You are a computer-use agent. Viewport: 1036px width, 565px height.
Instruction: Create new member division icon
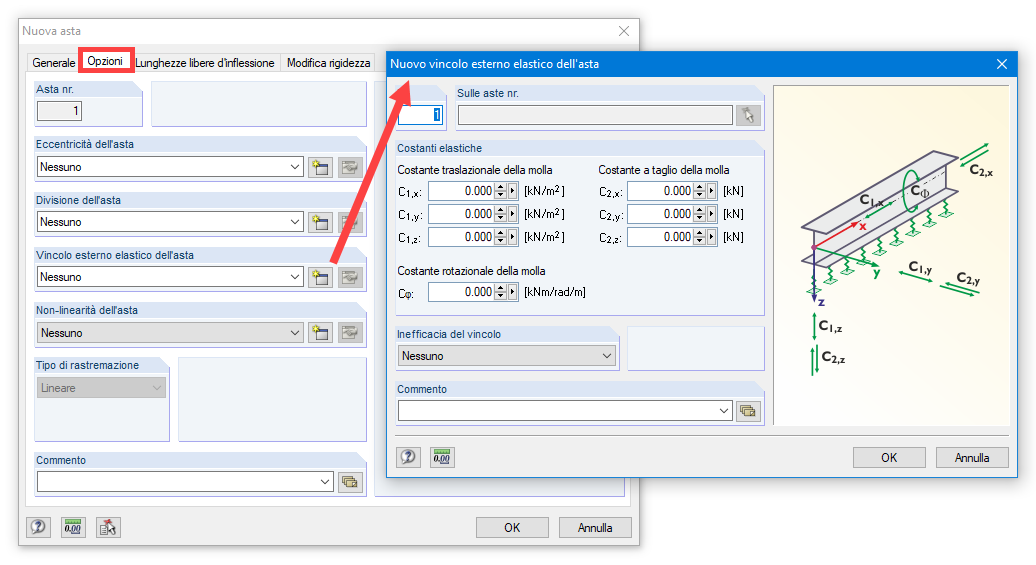click(x=320, y=222)
